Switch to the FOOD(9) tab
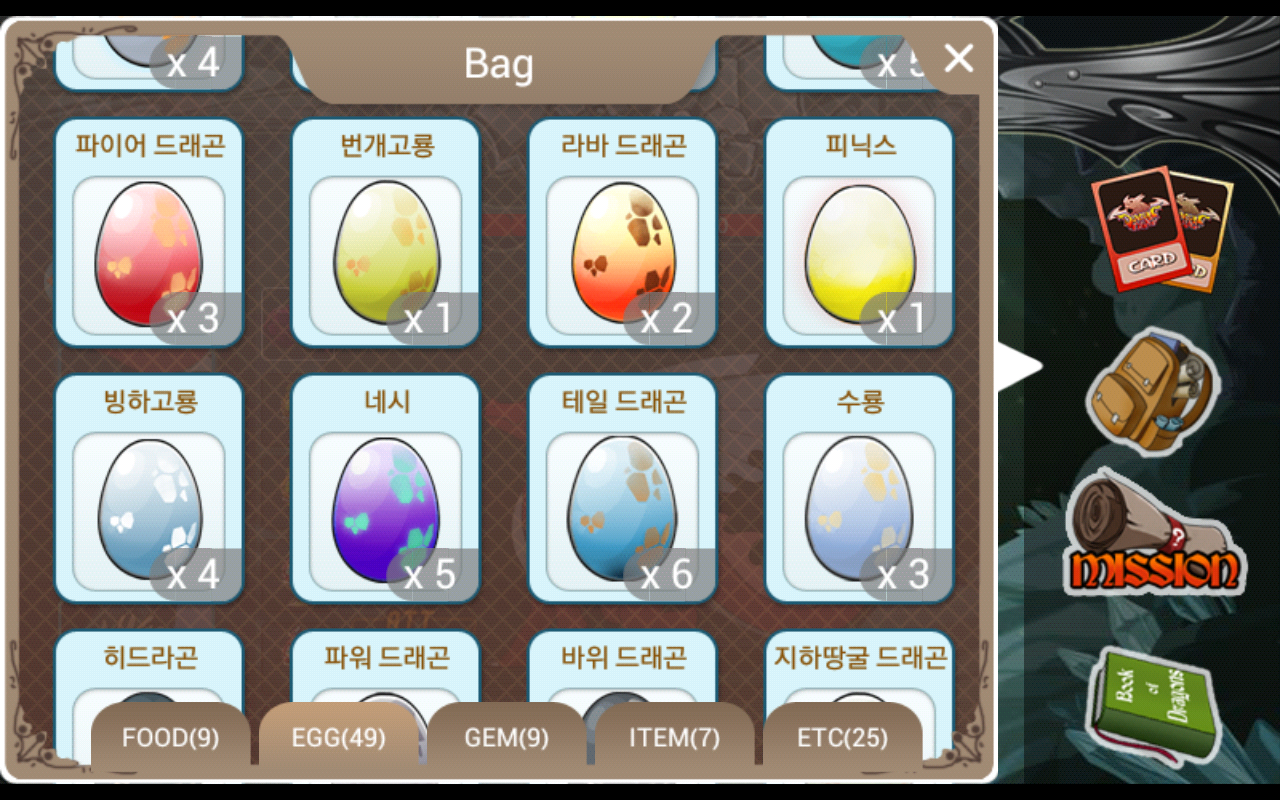 click(171, 738)
